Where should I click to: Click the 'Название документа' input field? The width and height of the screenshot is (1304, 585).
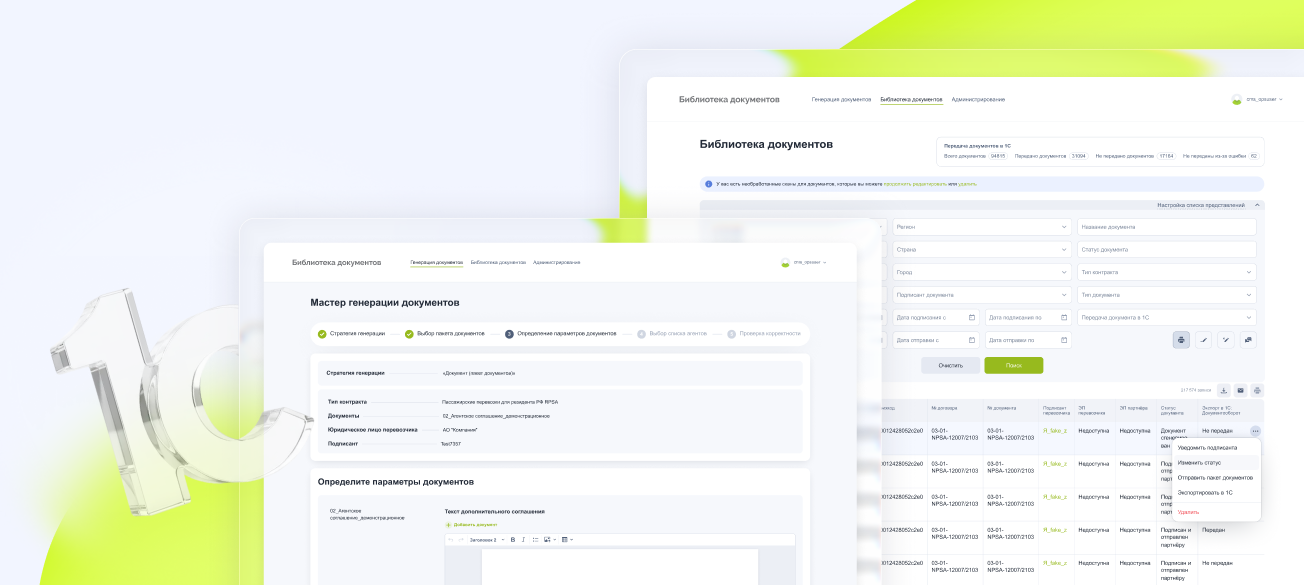tap(1166, 227)
